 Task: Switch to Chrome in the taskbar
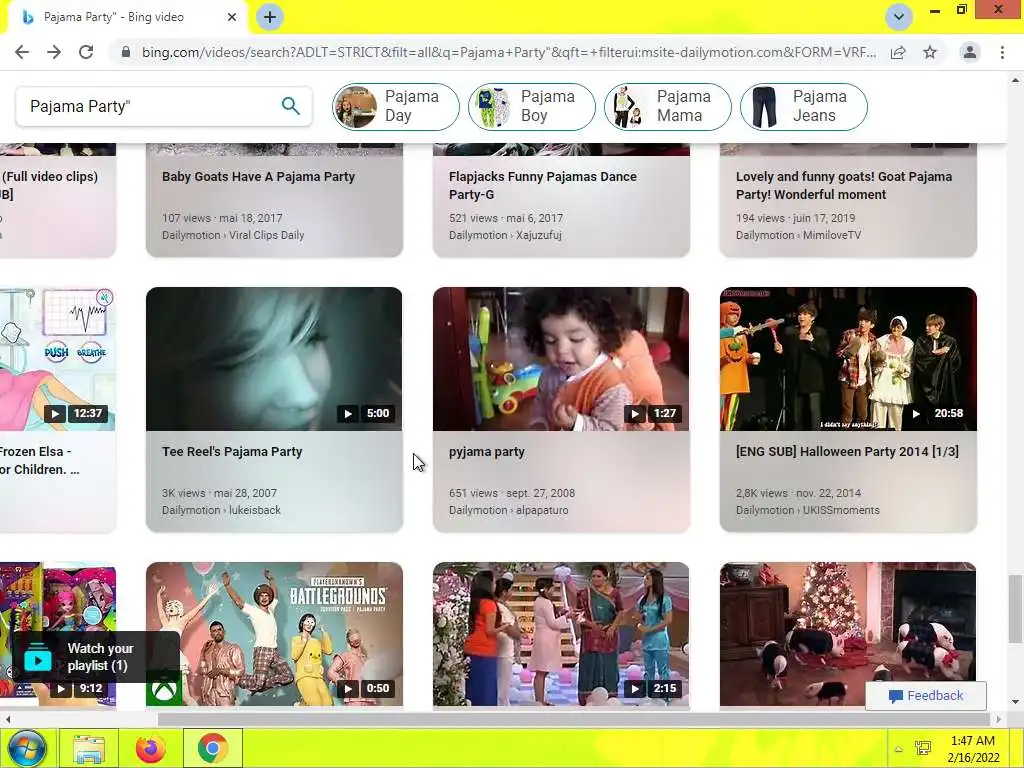pyautogui.click(x=212, y=748)
